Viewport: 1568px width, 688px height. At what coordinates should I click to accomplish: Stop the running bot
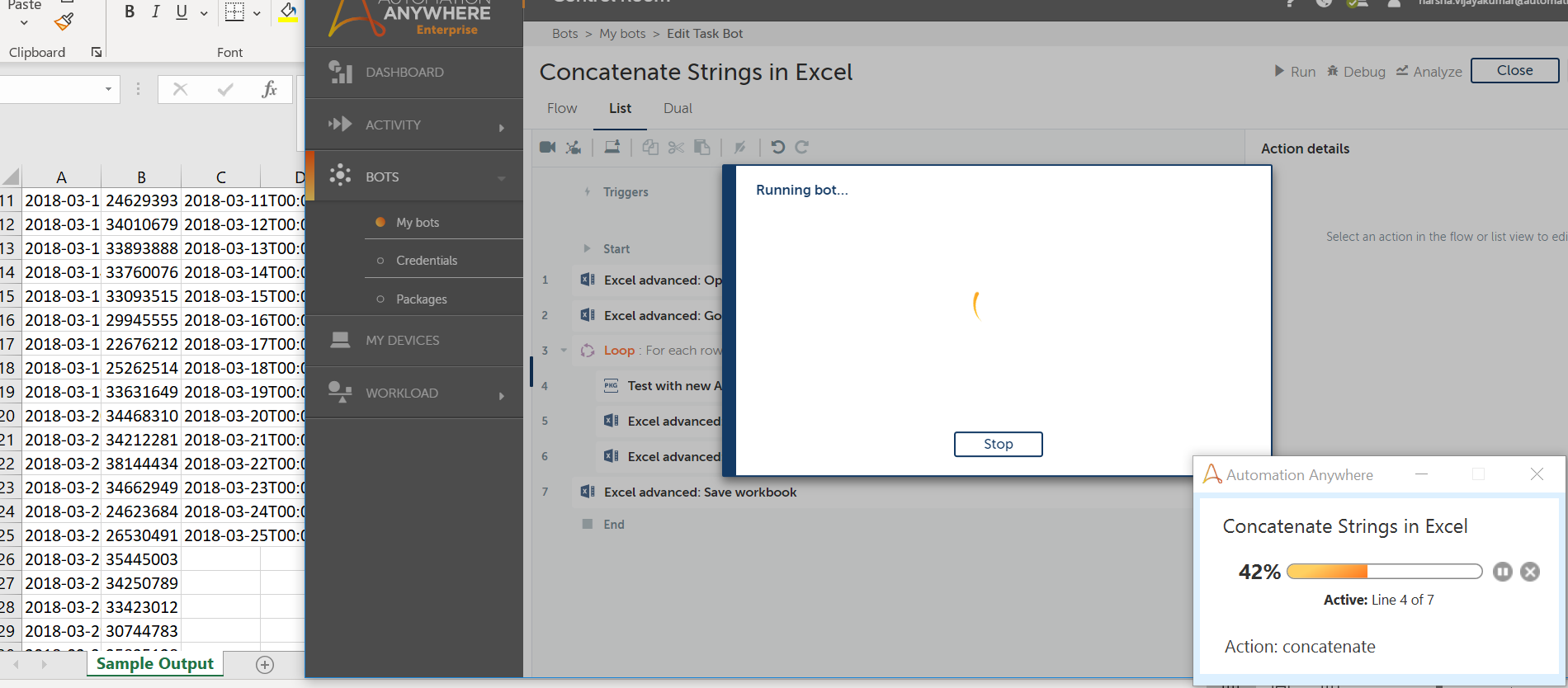click(x=998, y=444)
